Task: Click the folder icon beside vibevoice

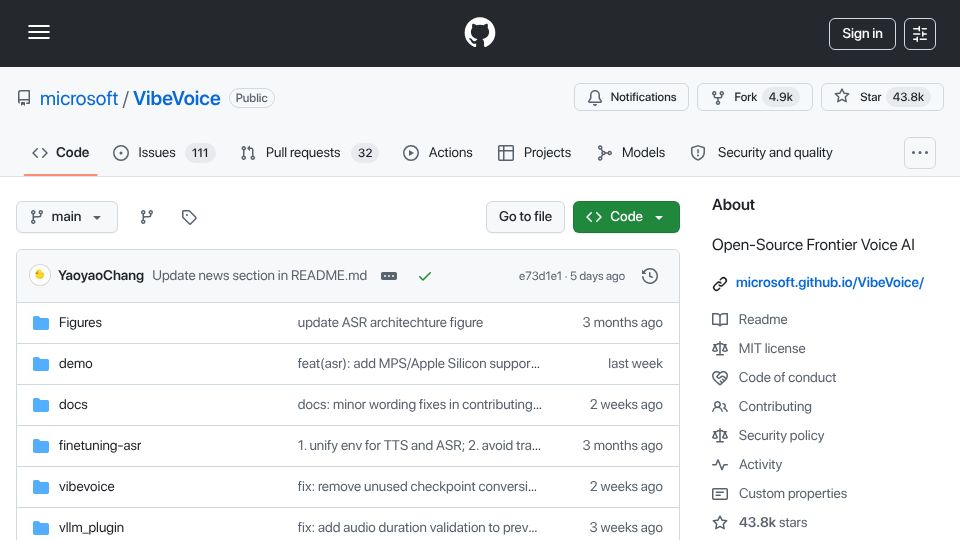Action: [x=41, y=487]
